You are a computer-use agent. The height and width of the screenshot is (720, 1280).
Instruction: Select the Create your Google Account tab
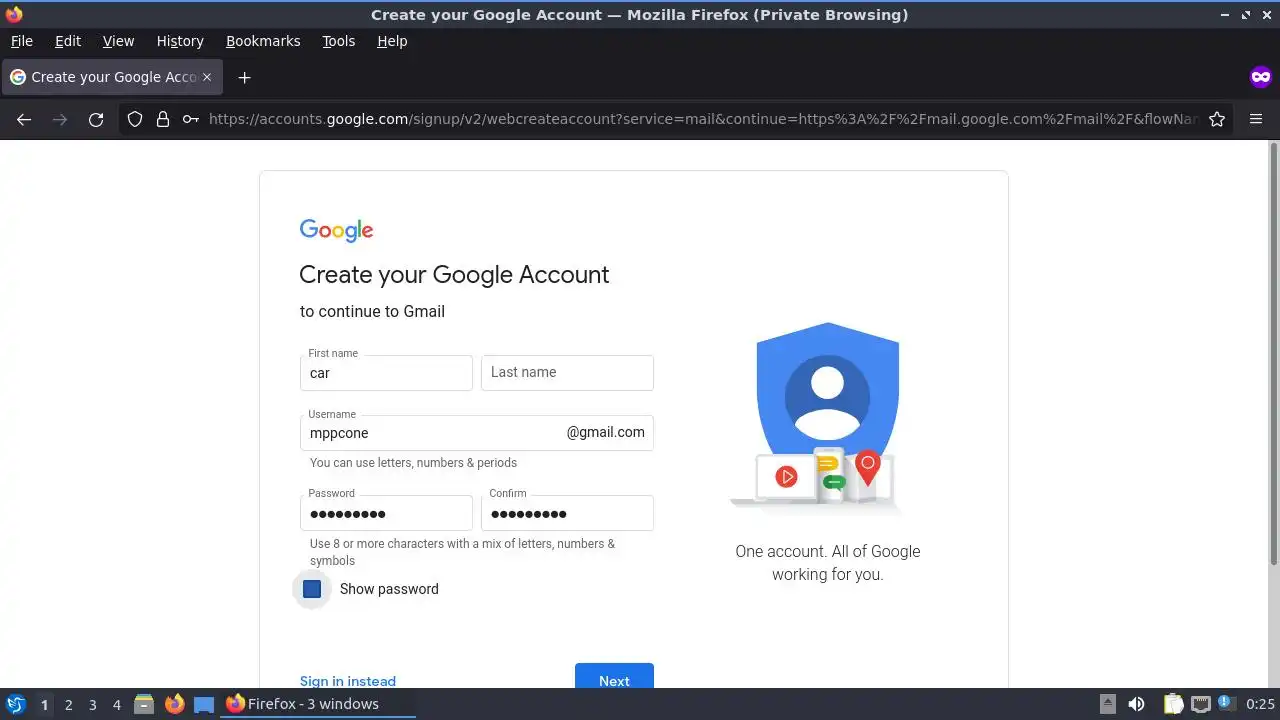pos(110,77)
